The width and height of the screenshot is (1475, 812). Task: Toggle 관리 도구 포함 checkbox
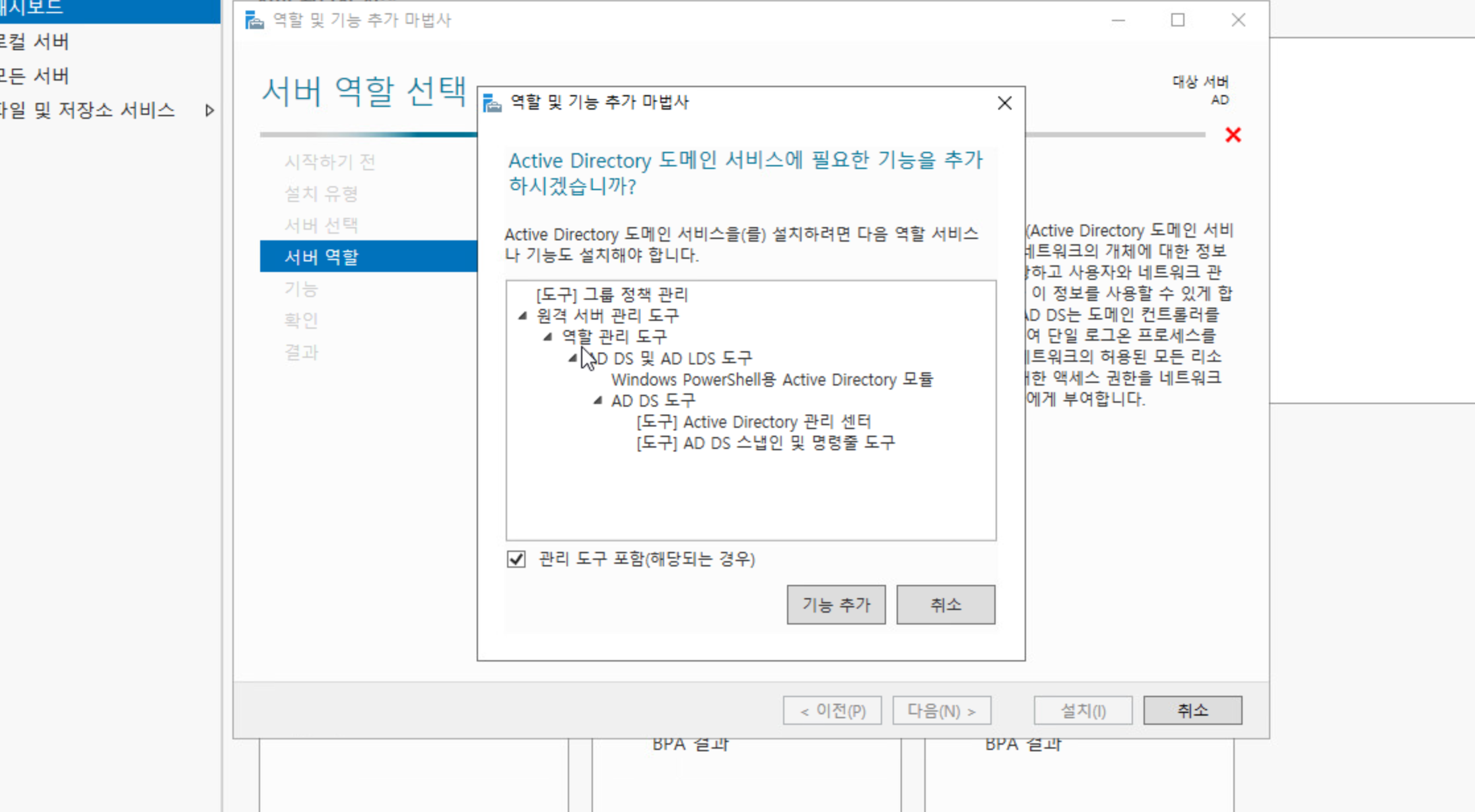tap(516, 559)
